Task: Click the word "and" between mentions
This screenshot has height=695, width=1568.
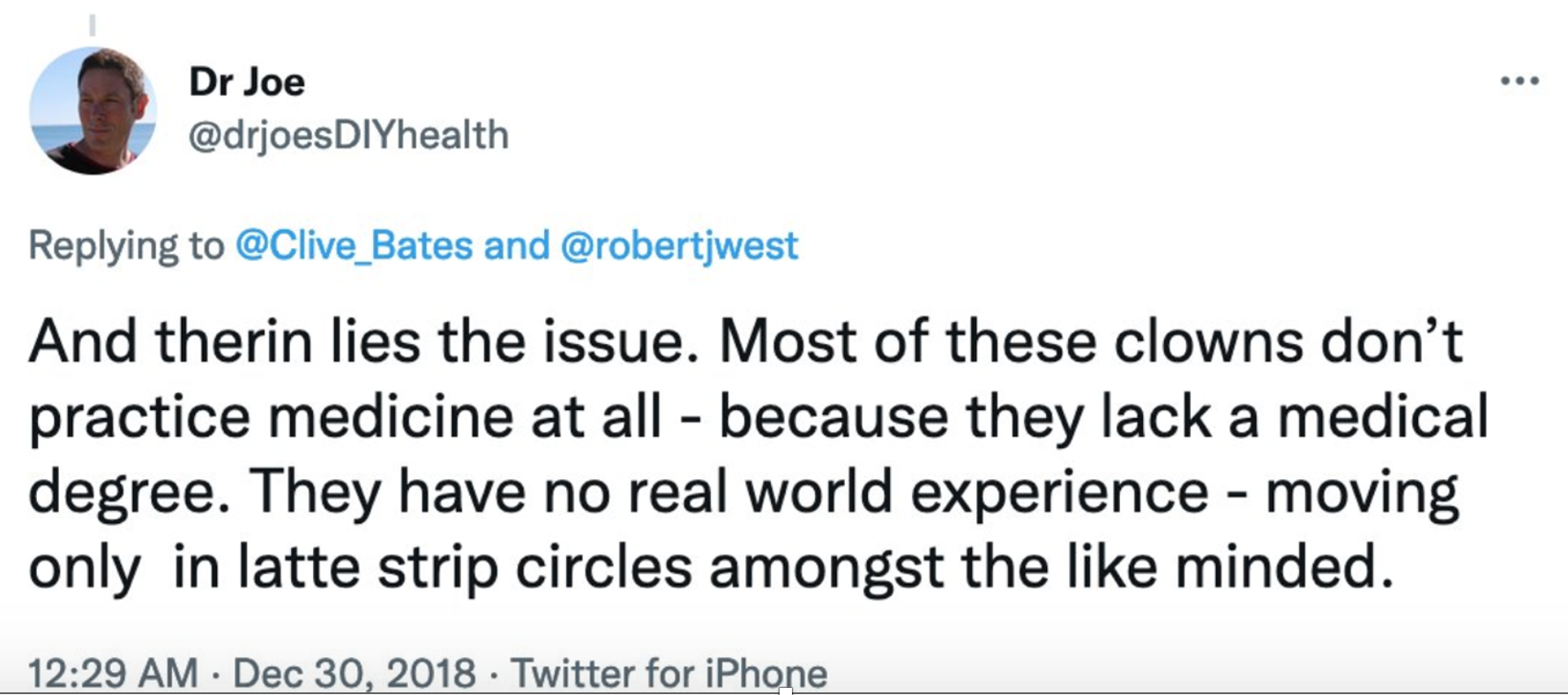Action: pos(517,245)
